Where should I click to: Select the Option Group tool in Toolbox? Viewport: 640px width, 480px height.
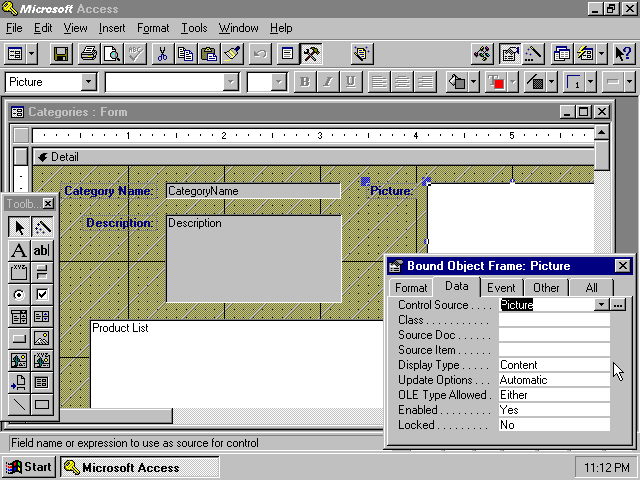(19, 272)
